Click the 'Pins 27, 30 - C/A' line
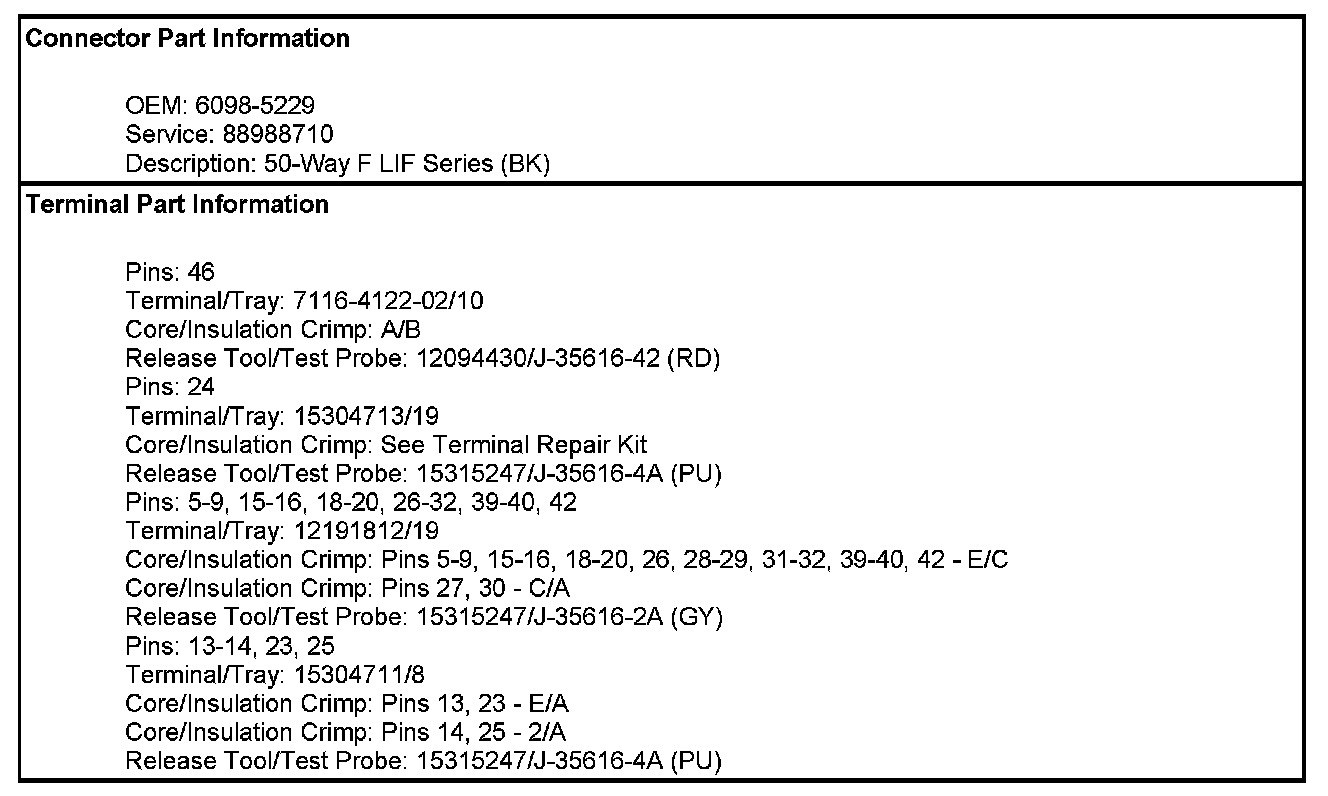 (x=347, y=588)
